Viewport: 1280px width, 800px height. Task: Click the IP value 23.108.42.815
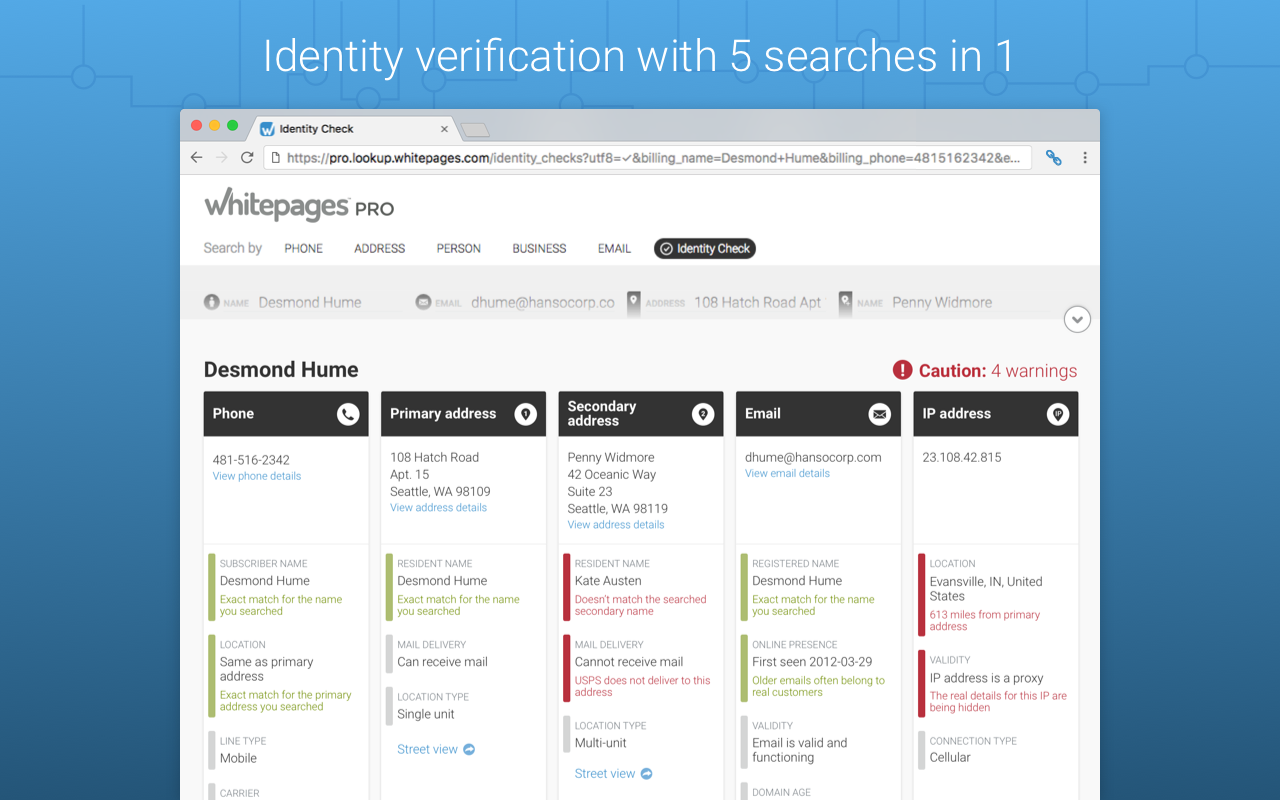pos(962,457)
